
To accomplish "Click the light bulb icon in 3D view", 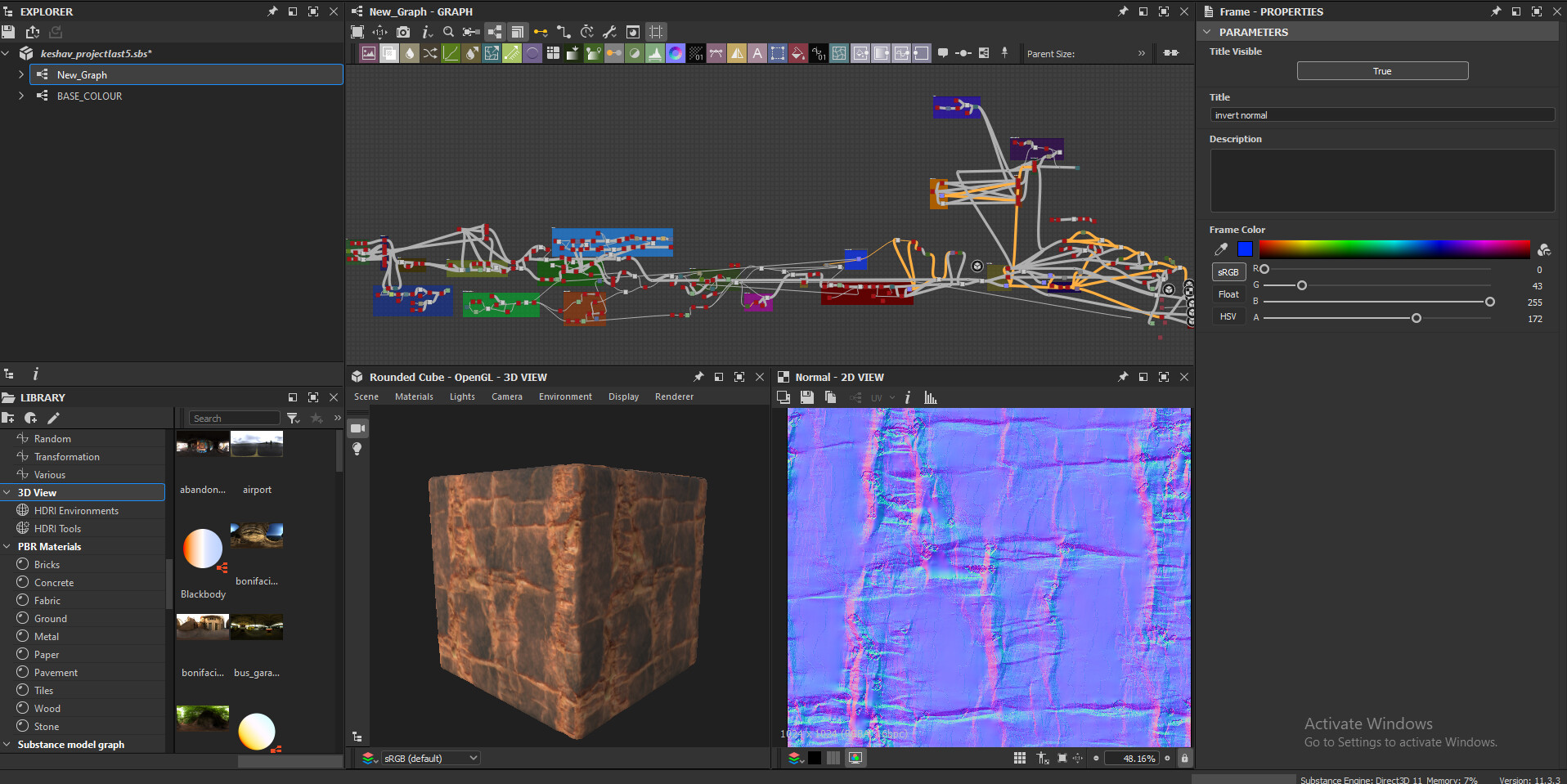I will (357, 449).
